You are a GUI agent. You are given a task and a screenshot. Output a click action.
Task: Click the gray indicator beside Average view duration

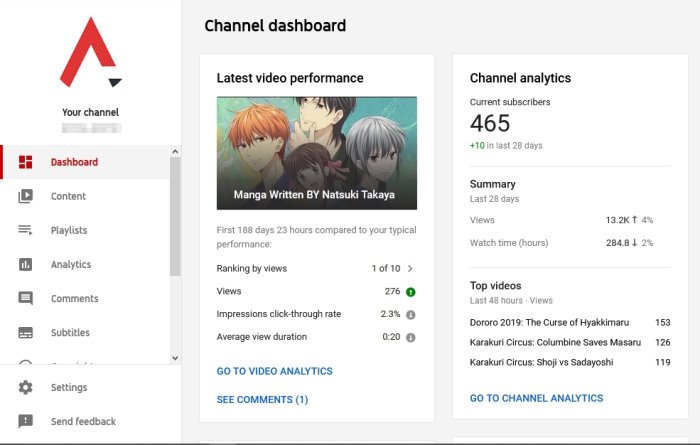pos(410,337)
